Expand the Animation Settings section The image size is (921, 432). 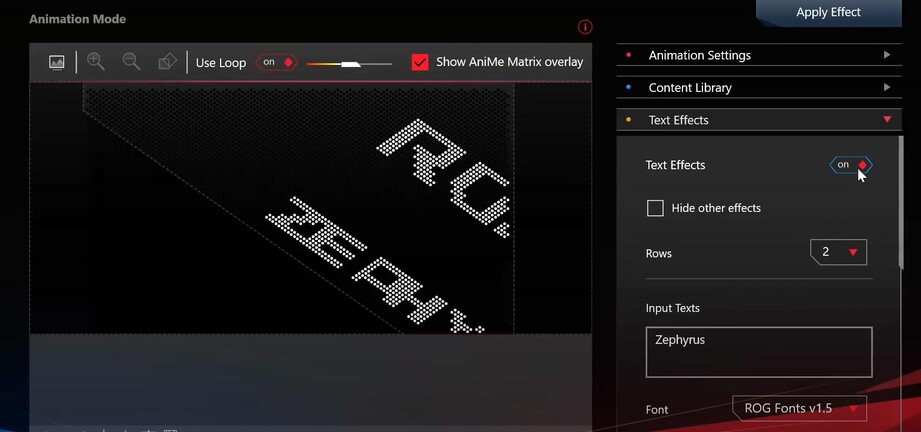(x=758, y=55)
